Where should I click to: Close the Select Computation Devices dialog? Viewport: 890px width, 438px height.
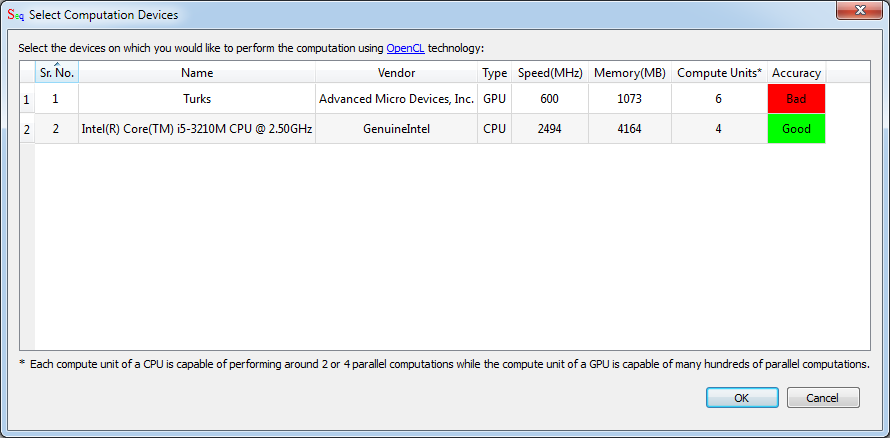point(859,10)
